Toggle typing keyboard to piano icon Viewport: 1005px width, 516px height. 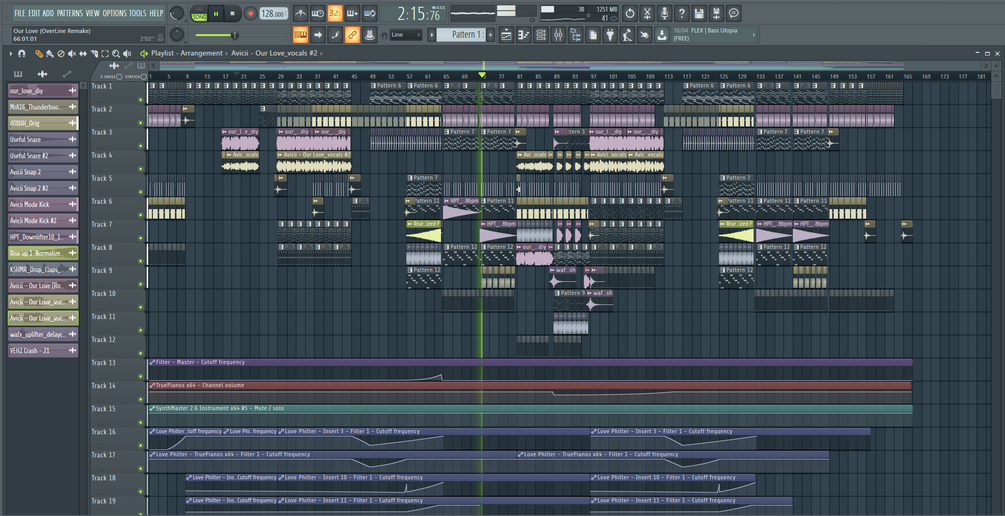300,35
